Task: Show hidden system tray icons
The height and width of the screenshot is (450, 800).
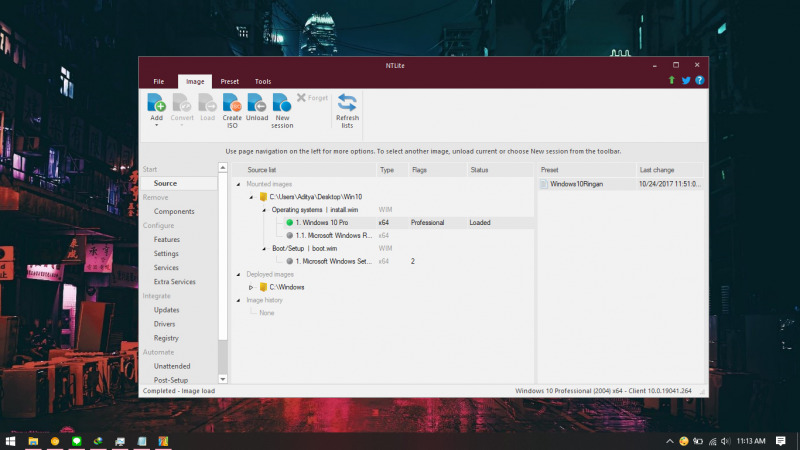Action: [669, 441]
